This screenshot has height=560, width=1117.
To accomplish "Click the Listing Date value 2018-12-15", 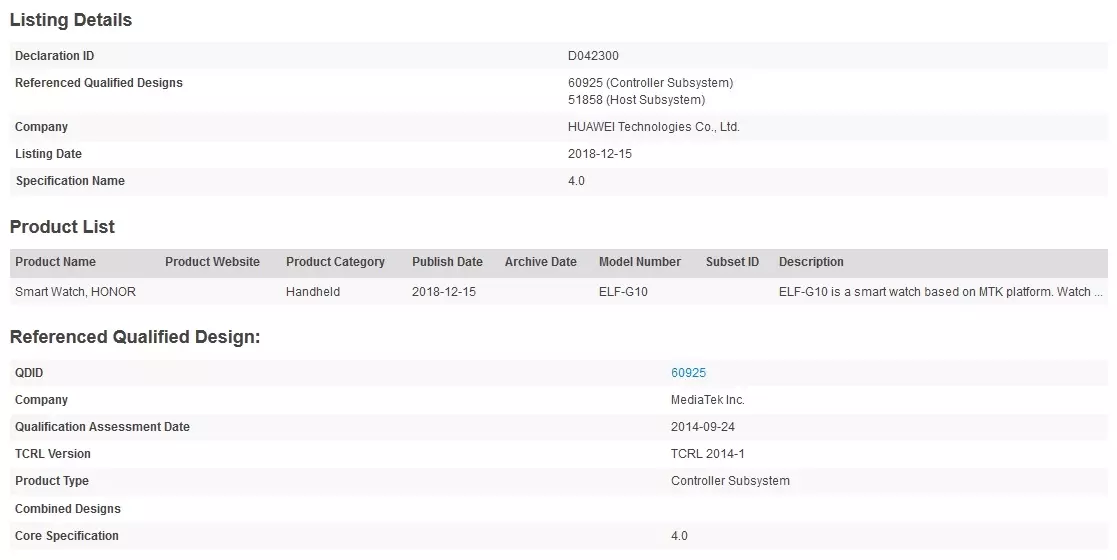I will point(600,154).
